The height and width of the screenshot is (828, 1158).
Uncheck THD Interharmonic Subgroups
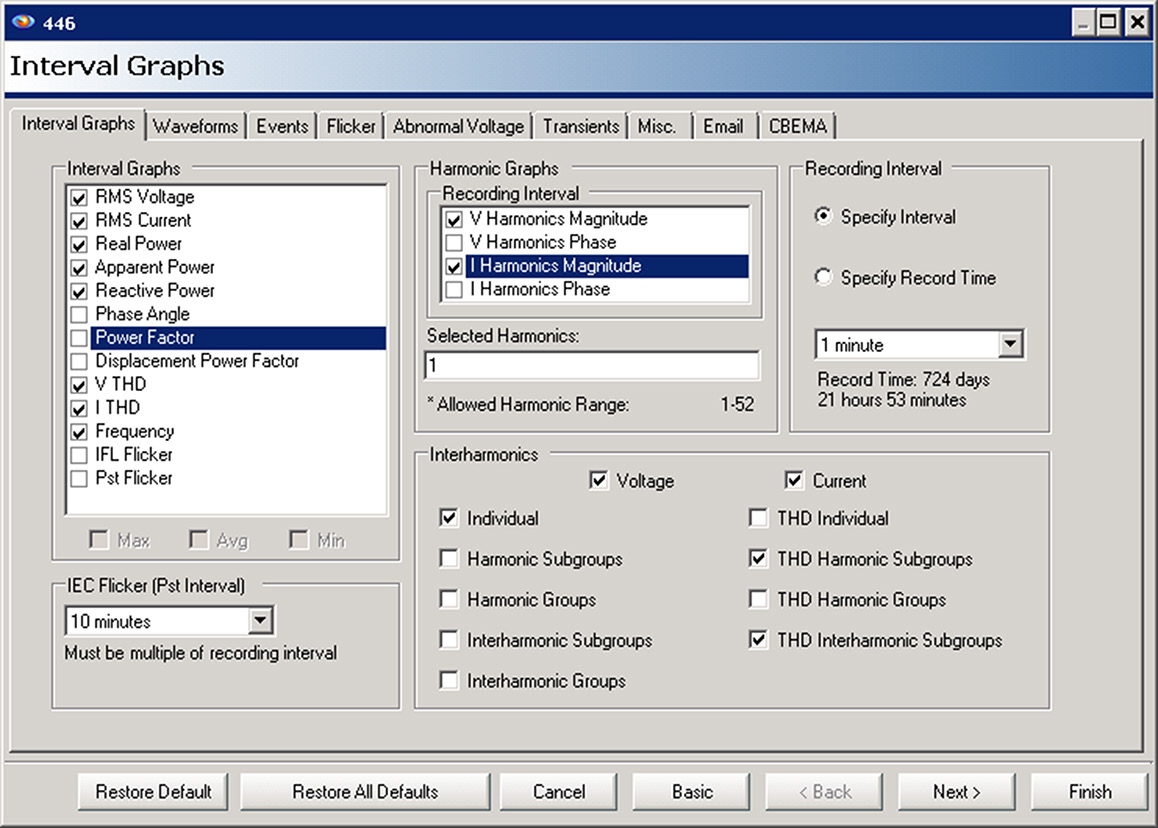pos(758,641)
